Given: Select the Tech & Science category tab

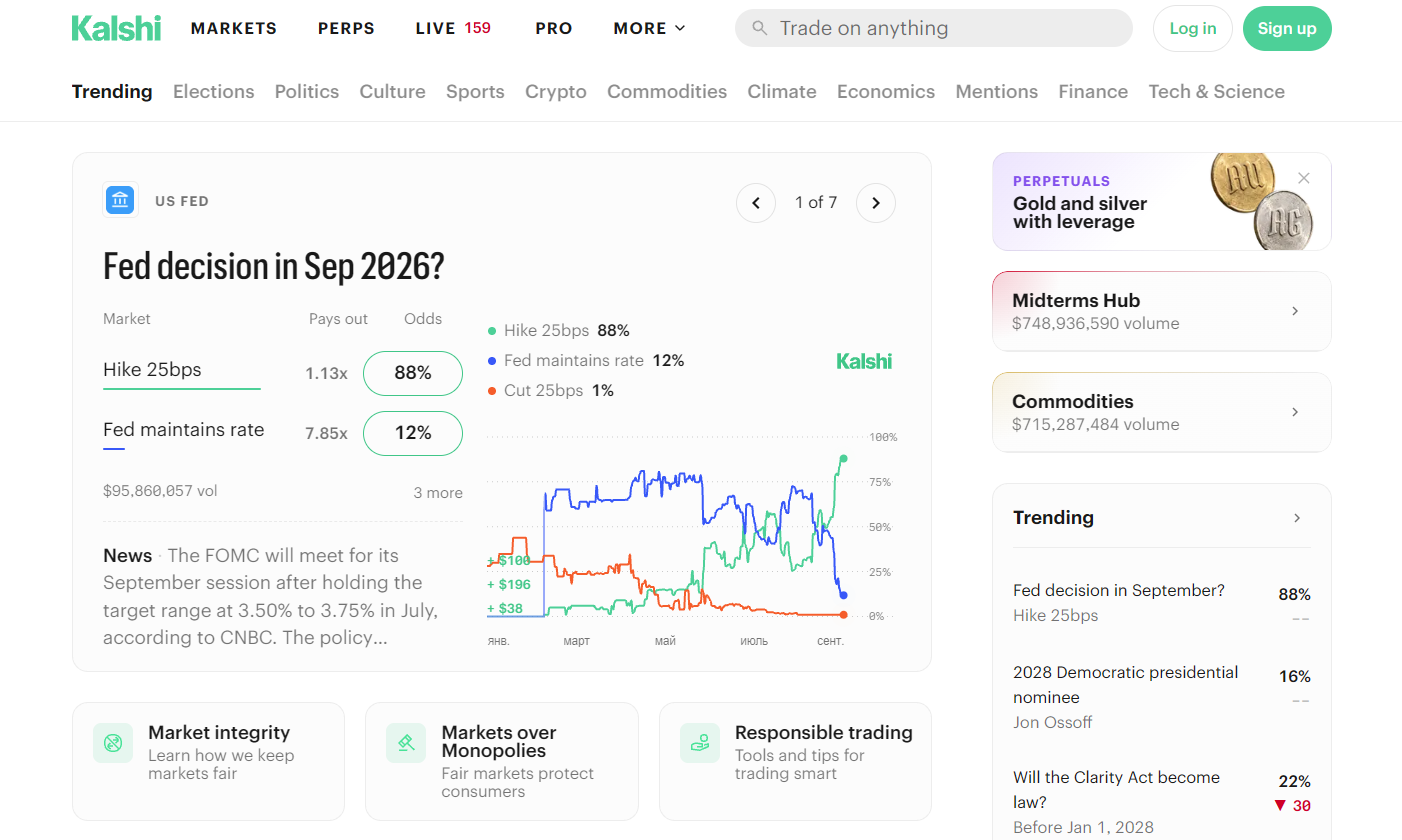Looking at the screenshot, I should coord(1217,91).
